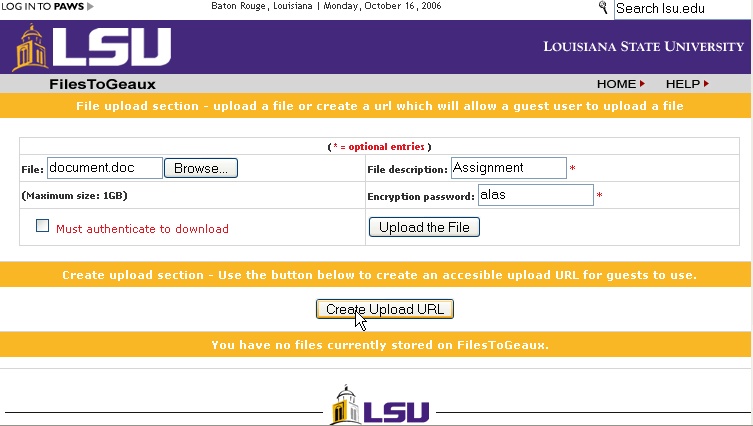Click the search magnifier icon
Viewport: 753px width, 426px height.
click(x=603, y=7)
